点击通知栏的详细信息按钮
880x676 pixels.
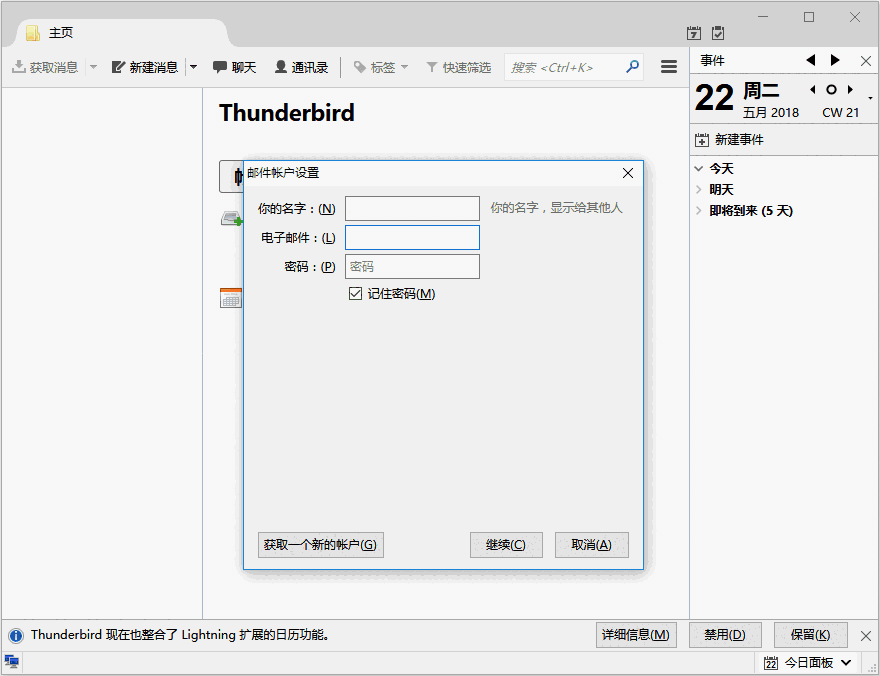pos(636,634)
